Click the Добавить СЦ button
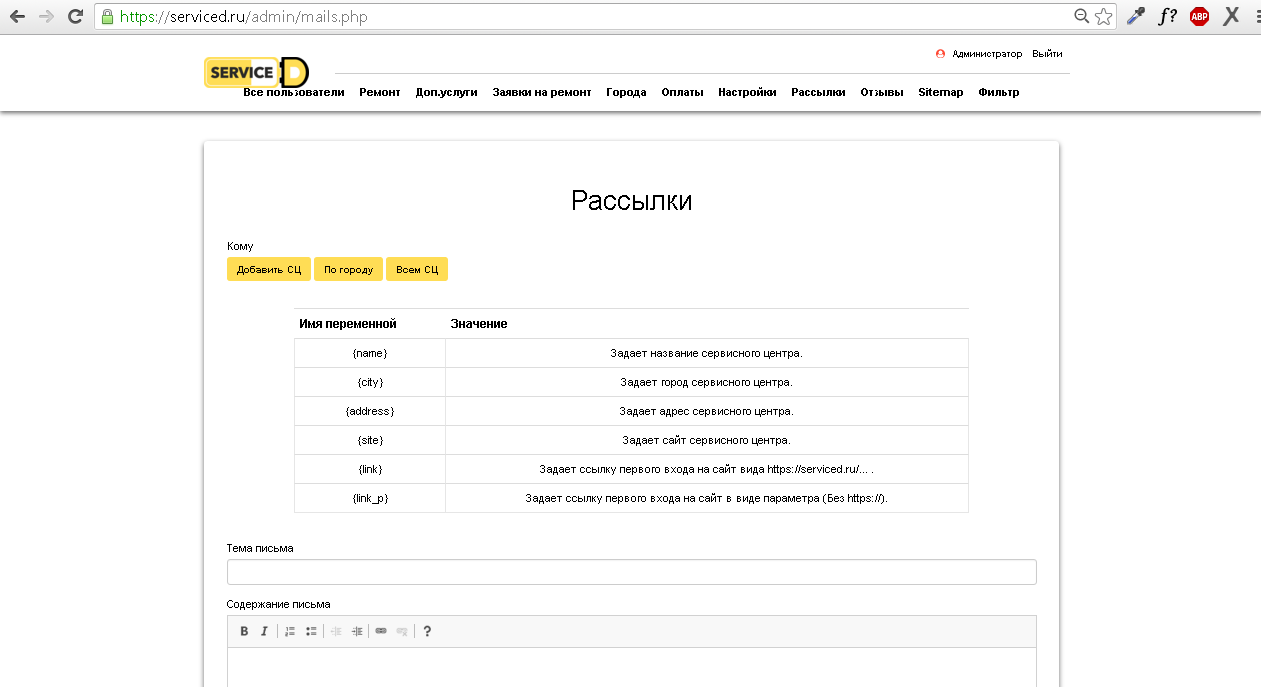The width and height of the screenshot is (1261, 687). coord(269,269)
